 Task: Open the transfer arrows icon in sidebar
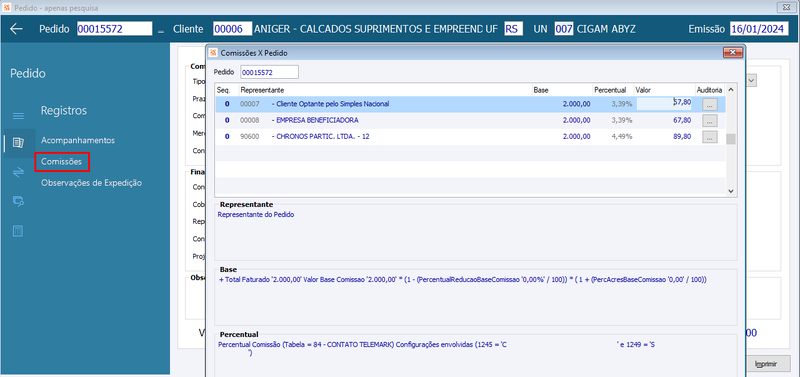(x=18, y=172)
